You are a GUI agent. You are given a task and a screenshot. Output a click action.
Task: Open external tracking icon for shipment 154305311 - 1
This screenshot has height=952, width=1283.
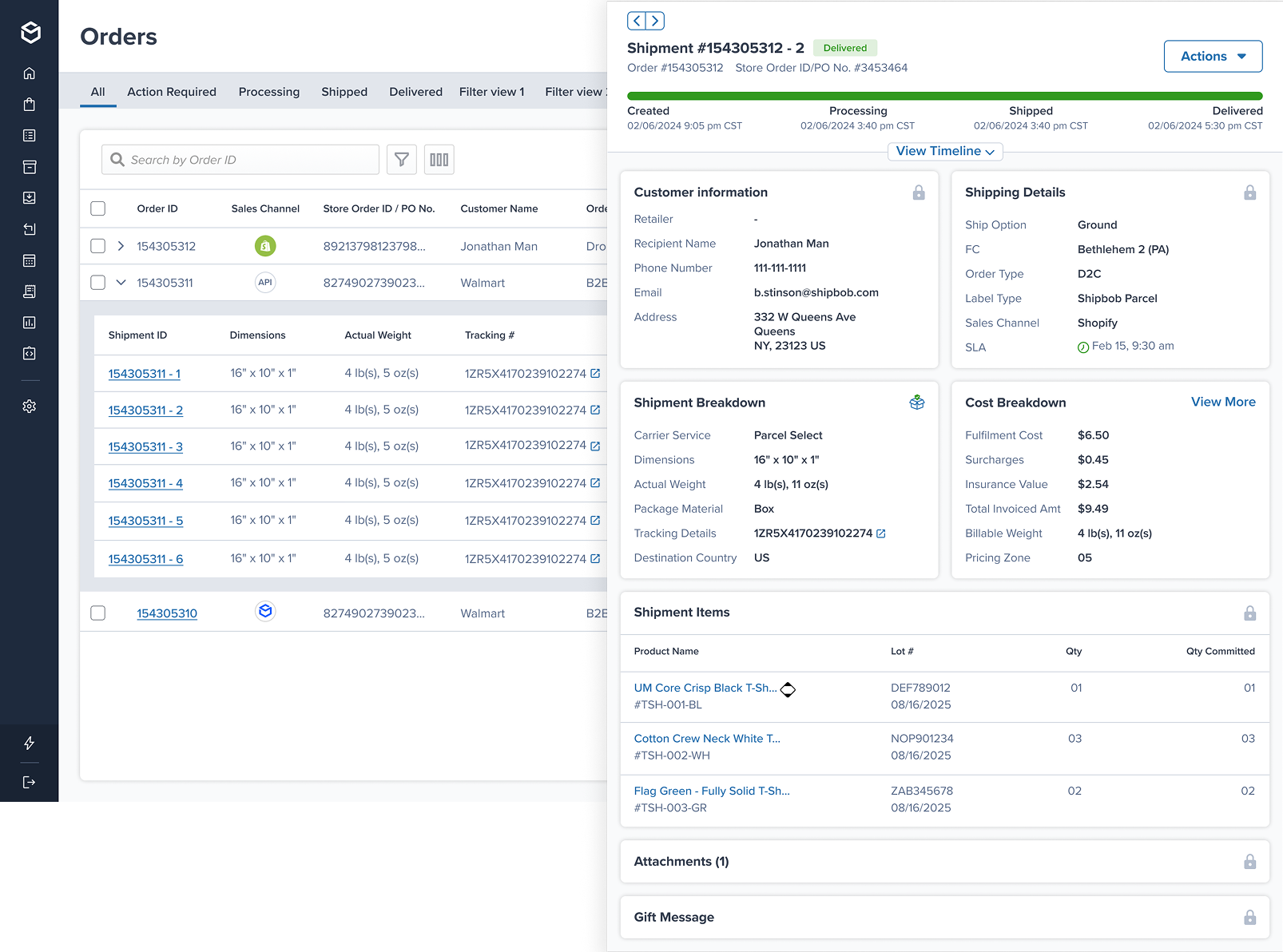coord(595,373)
